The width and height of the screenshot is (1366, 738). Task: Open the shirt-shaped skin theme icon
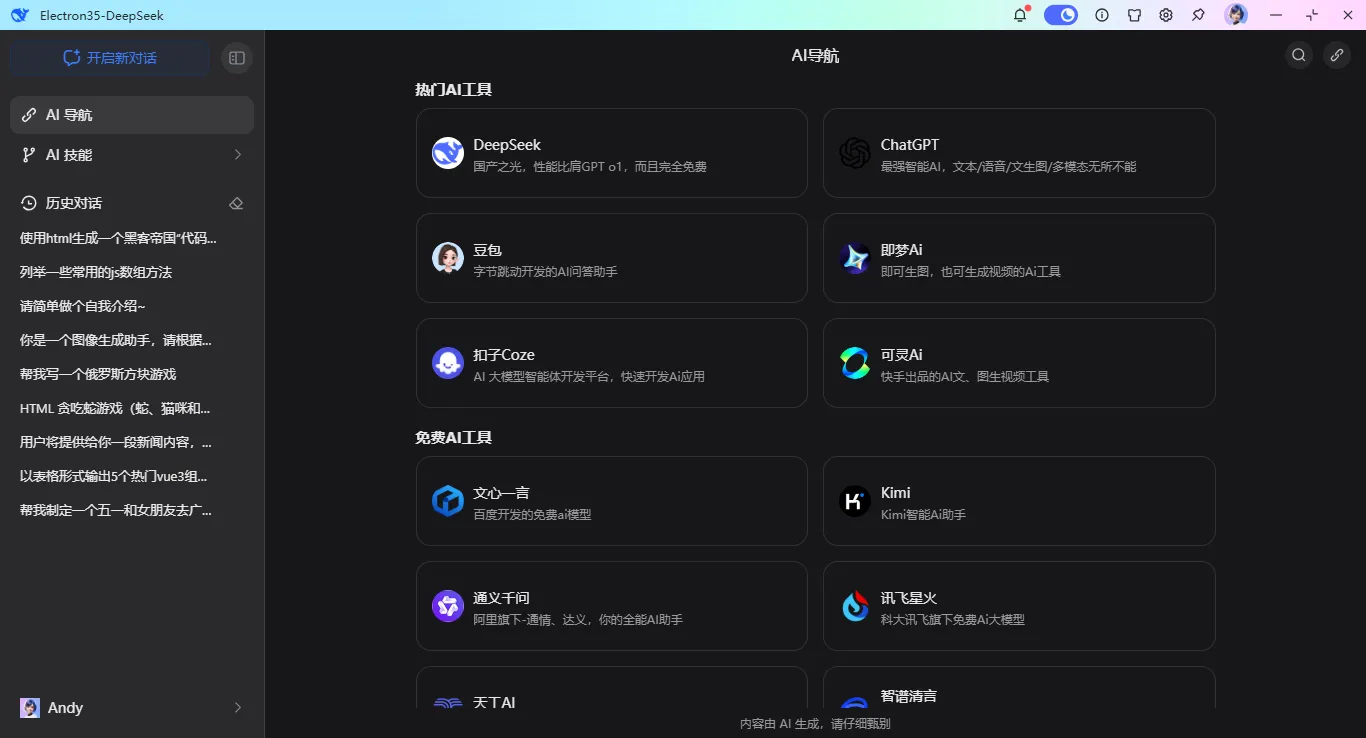pos(1134,15)
